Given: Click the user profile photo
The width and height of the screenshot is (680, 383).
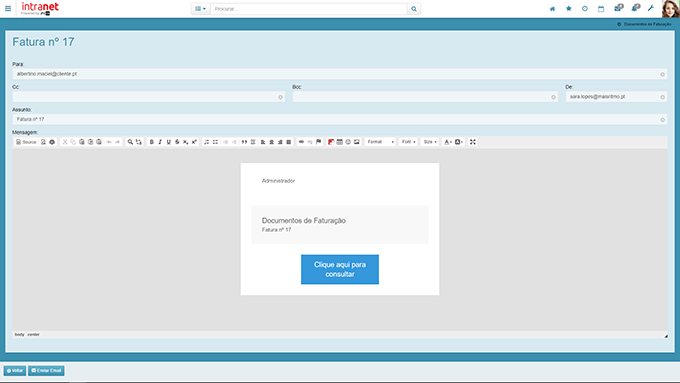Looking at the screenshot, I should [670, 9].
